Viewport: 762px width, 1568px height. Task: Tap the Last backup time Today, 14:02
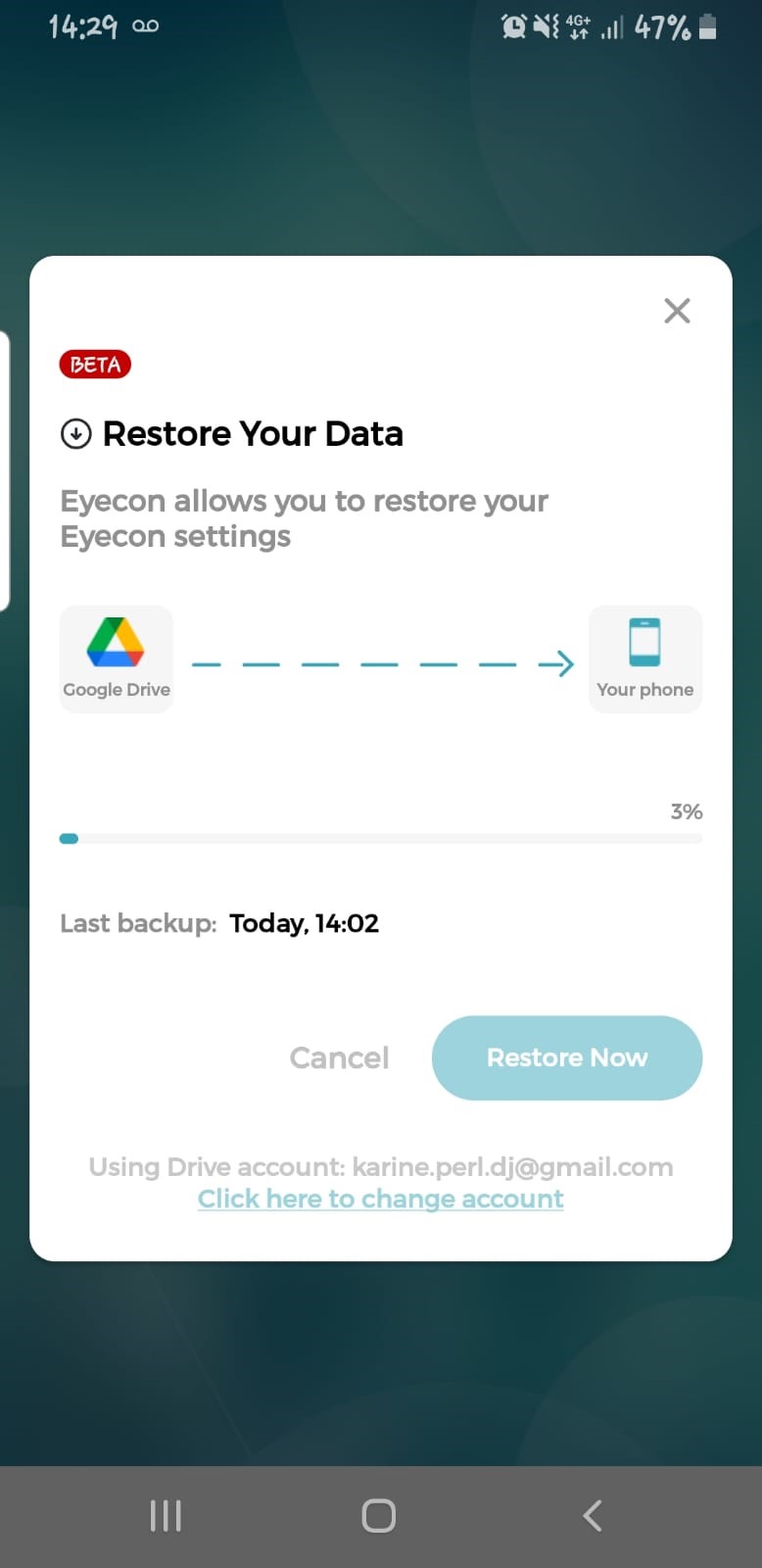[304, 923]
